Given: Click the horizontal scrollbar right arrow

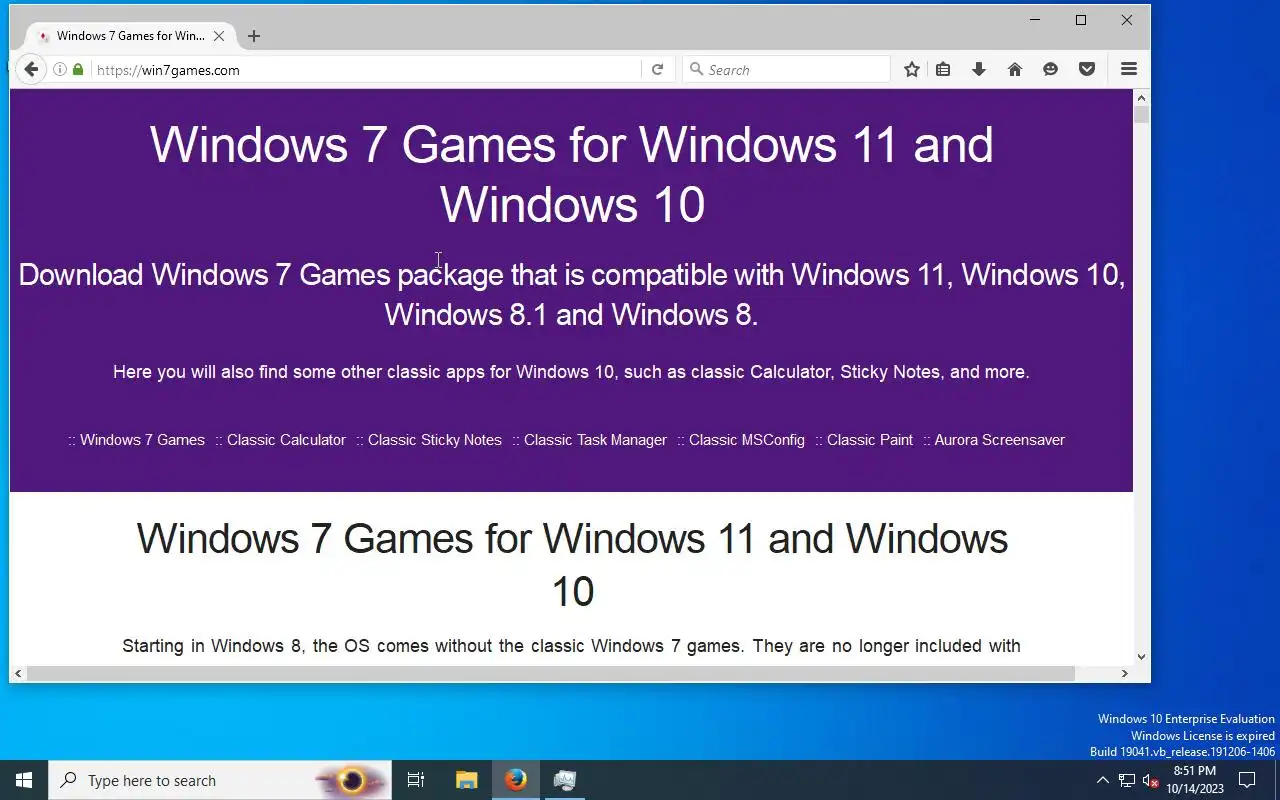Looking at the screenshot, I should coord(1124,674).
